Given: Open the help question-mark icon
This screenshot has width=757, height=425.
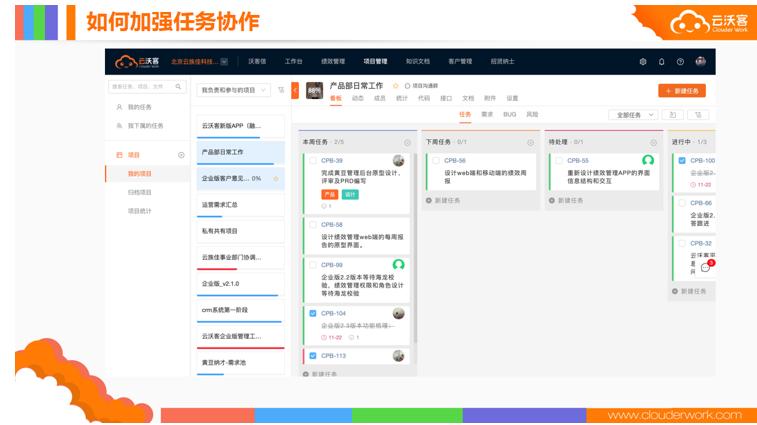Looking at the screenshot, I should click(680, 62).
